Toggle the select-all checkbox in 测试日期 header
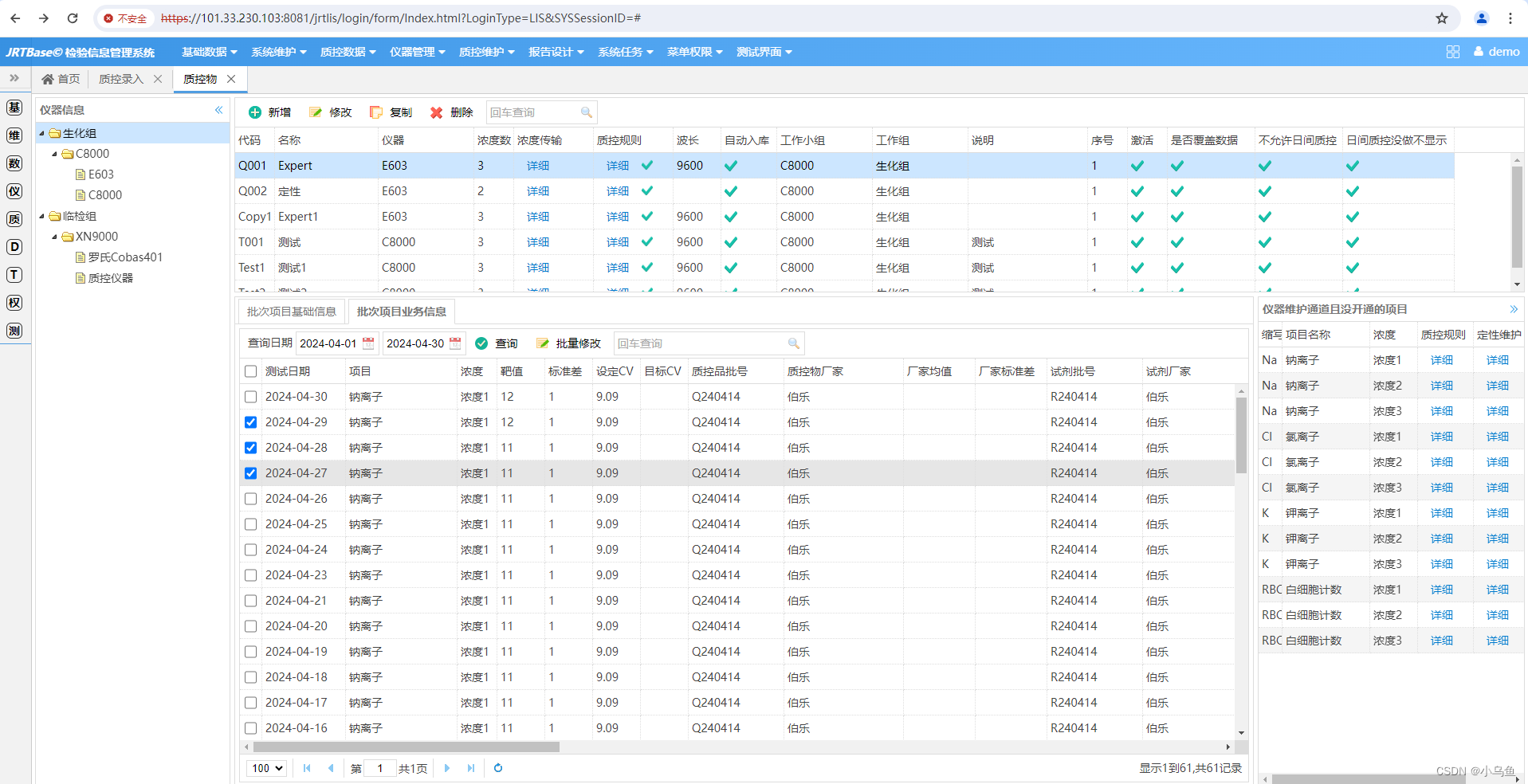The width and height of the screenshot is (1528, 784). pyautogui.click(x=251, y=371)
